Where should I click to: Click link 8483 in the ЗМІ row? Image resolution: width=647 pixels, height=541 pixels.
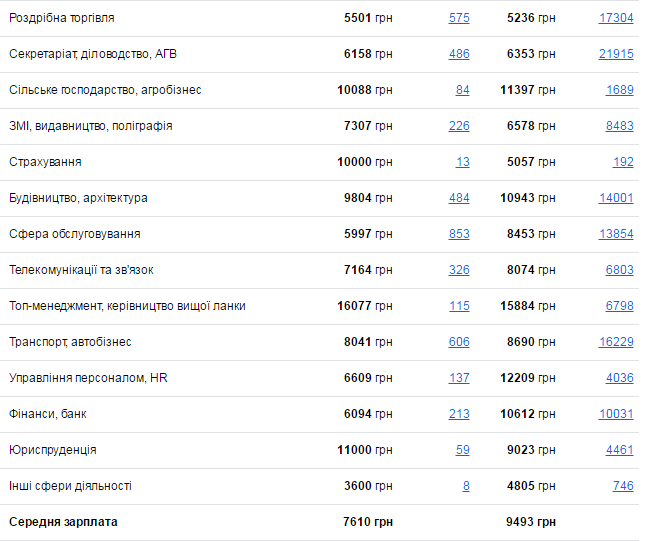619,126
